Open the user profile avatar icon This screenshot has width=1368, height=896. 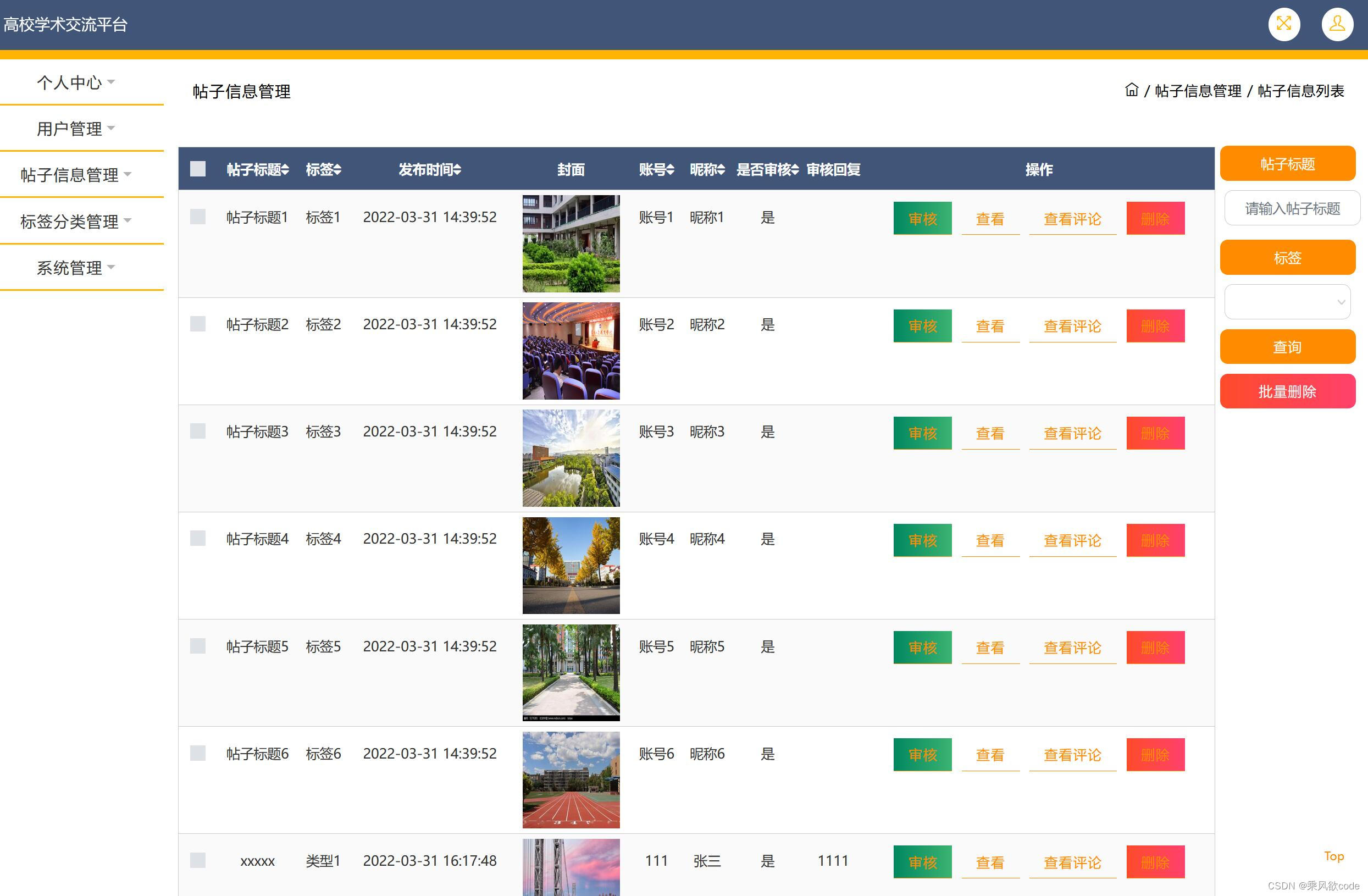click(x=1337, y=24)
